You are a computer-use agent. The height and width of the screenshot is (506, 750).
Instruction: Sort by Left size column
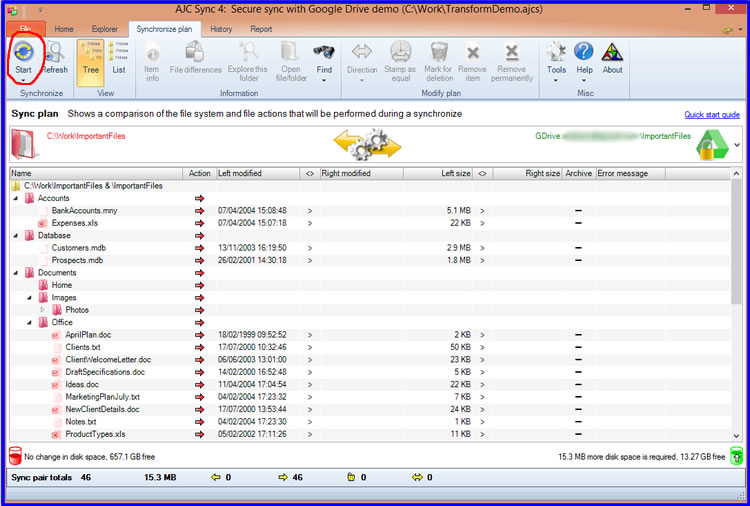pyautogui.click(x=438, y=173)
